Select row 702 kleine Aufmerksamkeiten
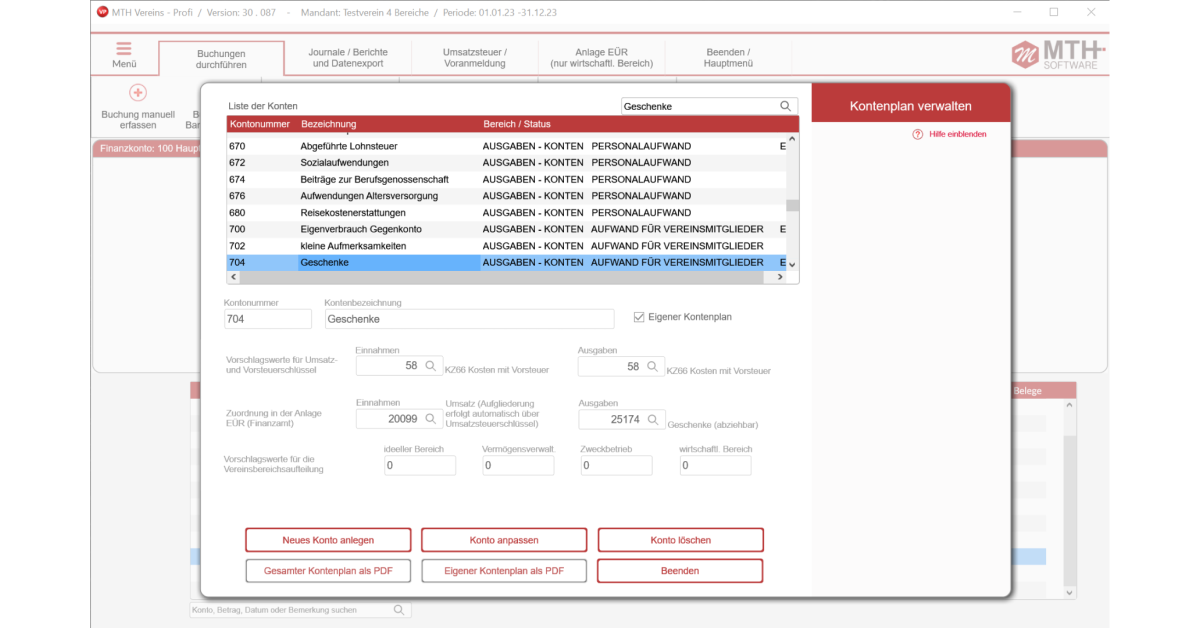1200x628 pixels. [506, 246]
